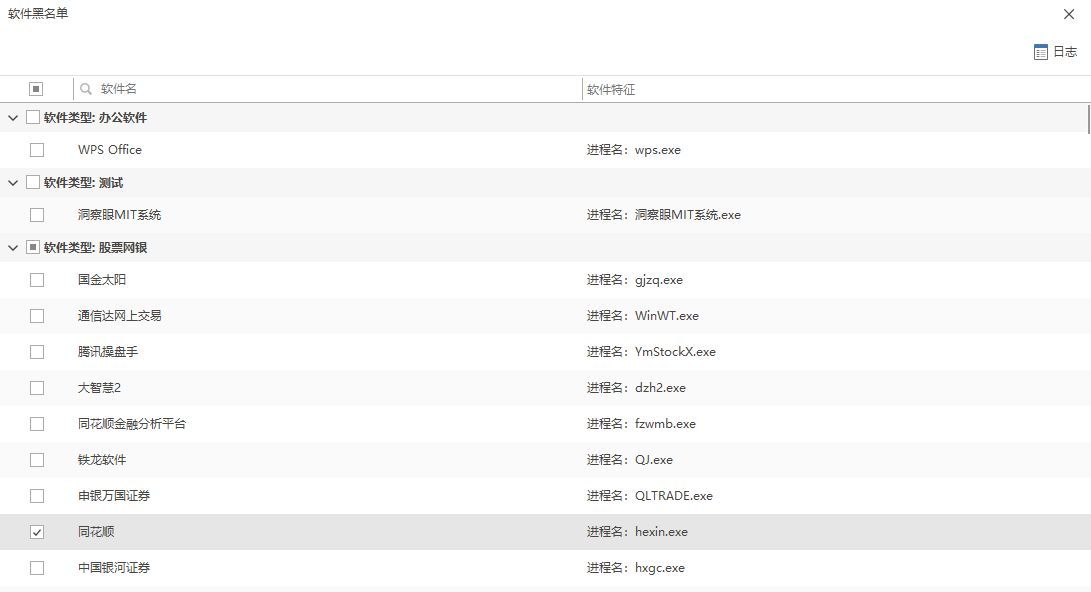Click the 软件类型: 办公软件 group label
1091x592 pixels.
[95, 118]
